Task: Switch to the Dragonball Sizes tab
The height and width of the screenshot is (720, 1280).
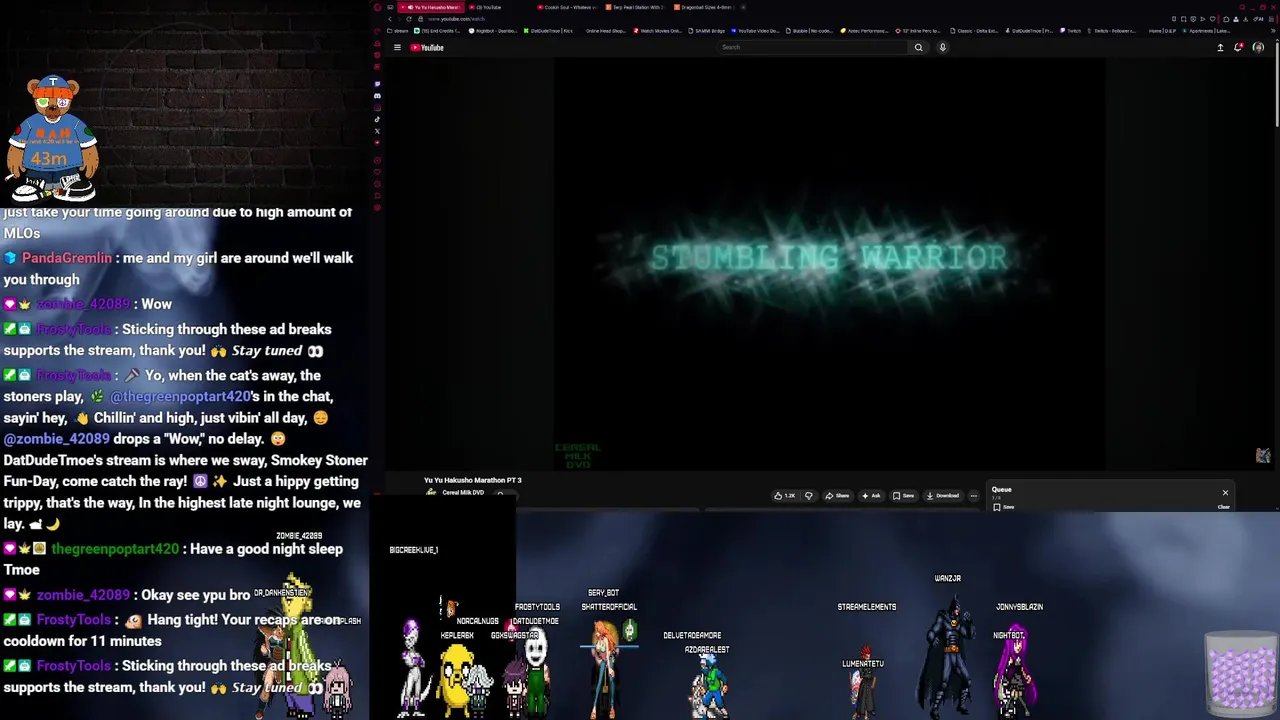Action: pos(703,7)
